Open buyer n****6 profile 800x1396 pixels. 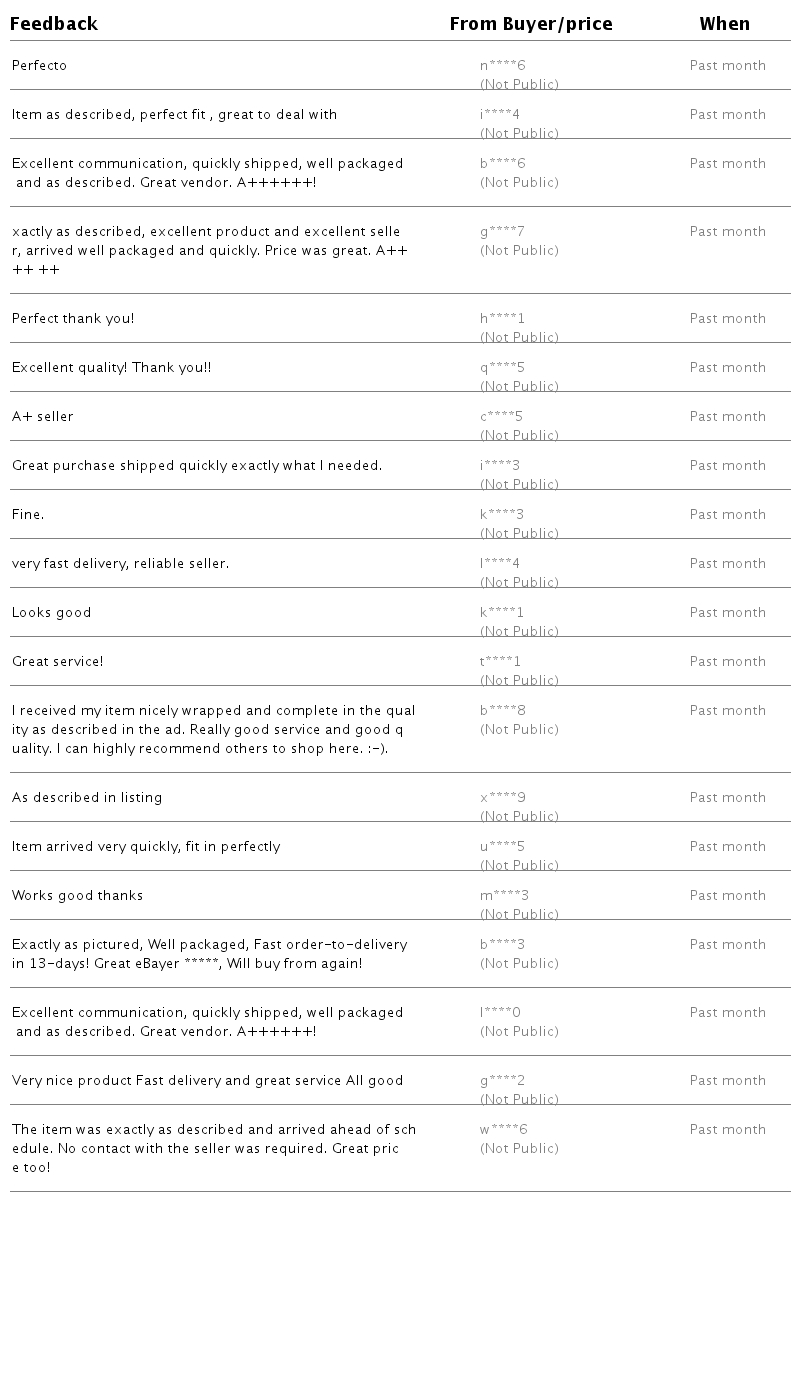coord(502,66)
